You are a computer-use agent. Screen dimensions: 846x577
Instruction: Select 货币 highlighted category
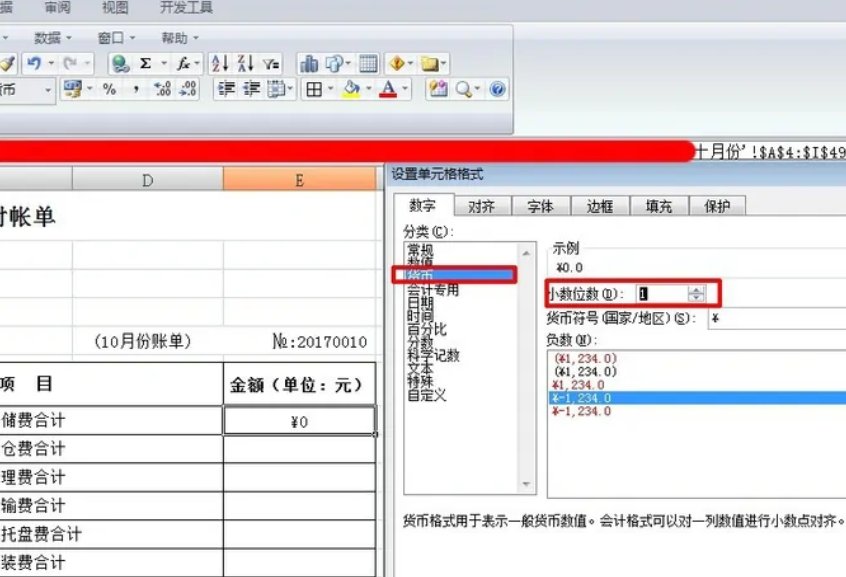[459, 276]
